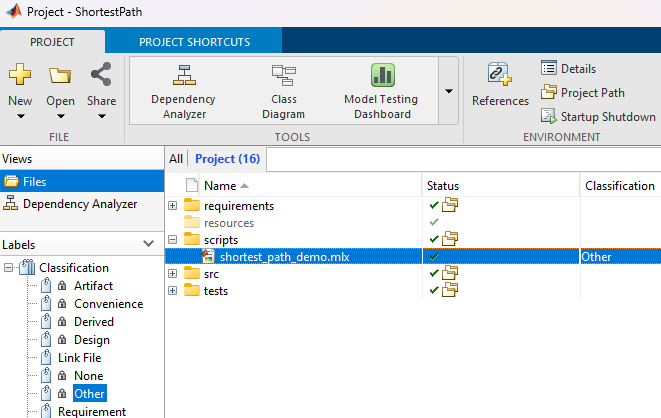
Task: Select the All files tab
Action: [175, 159]
